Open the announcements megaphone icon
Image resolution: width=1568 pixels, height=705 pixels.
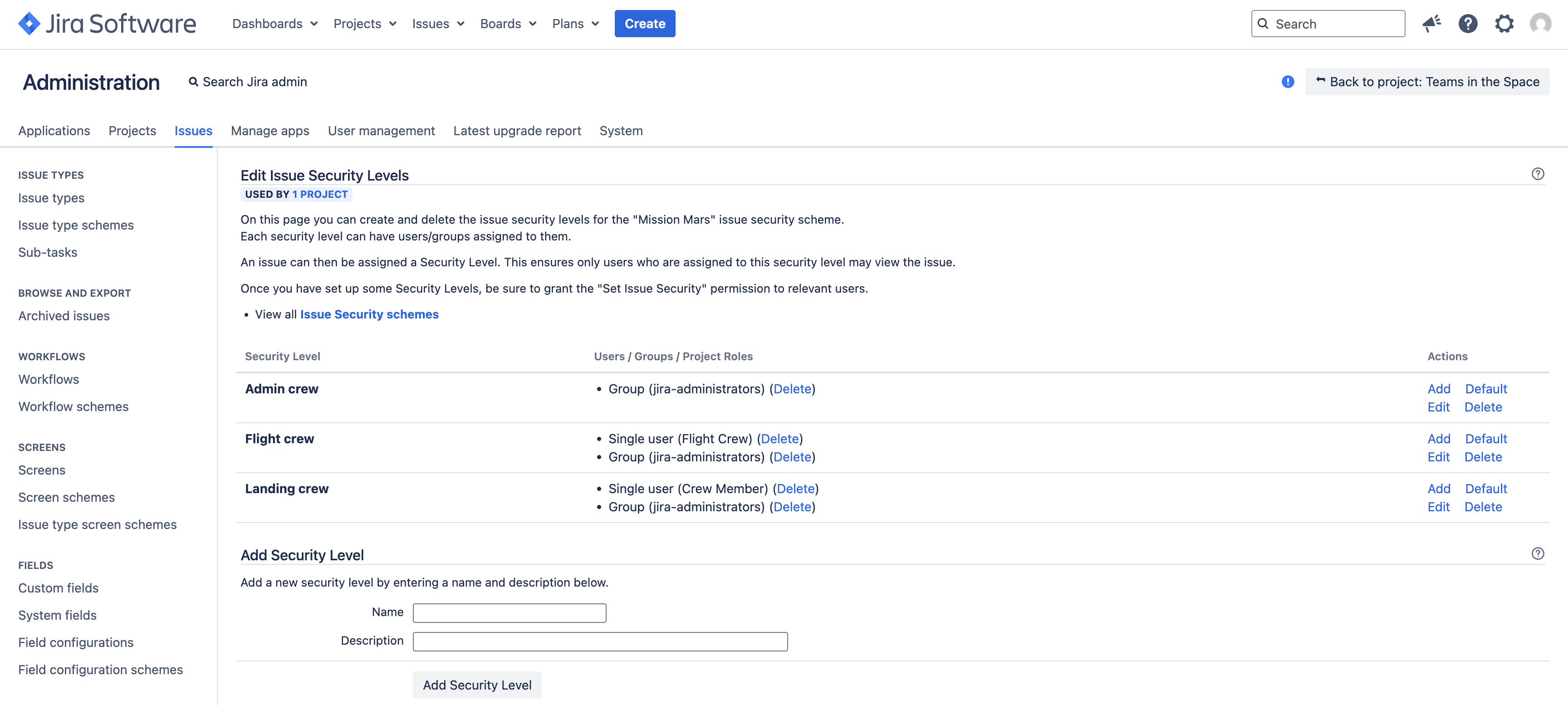(1431, 24)
